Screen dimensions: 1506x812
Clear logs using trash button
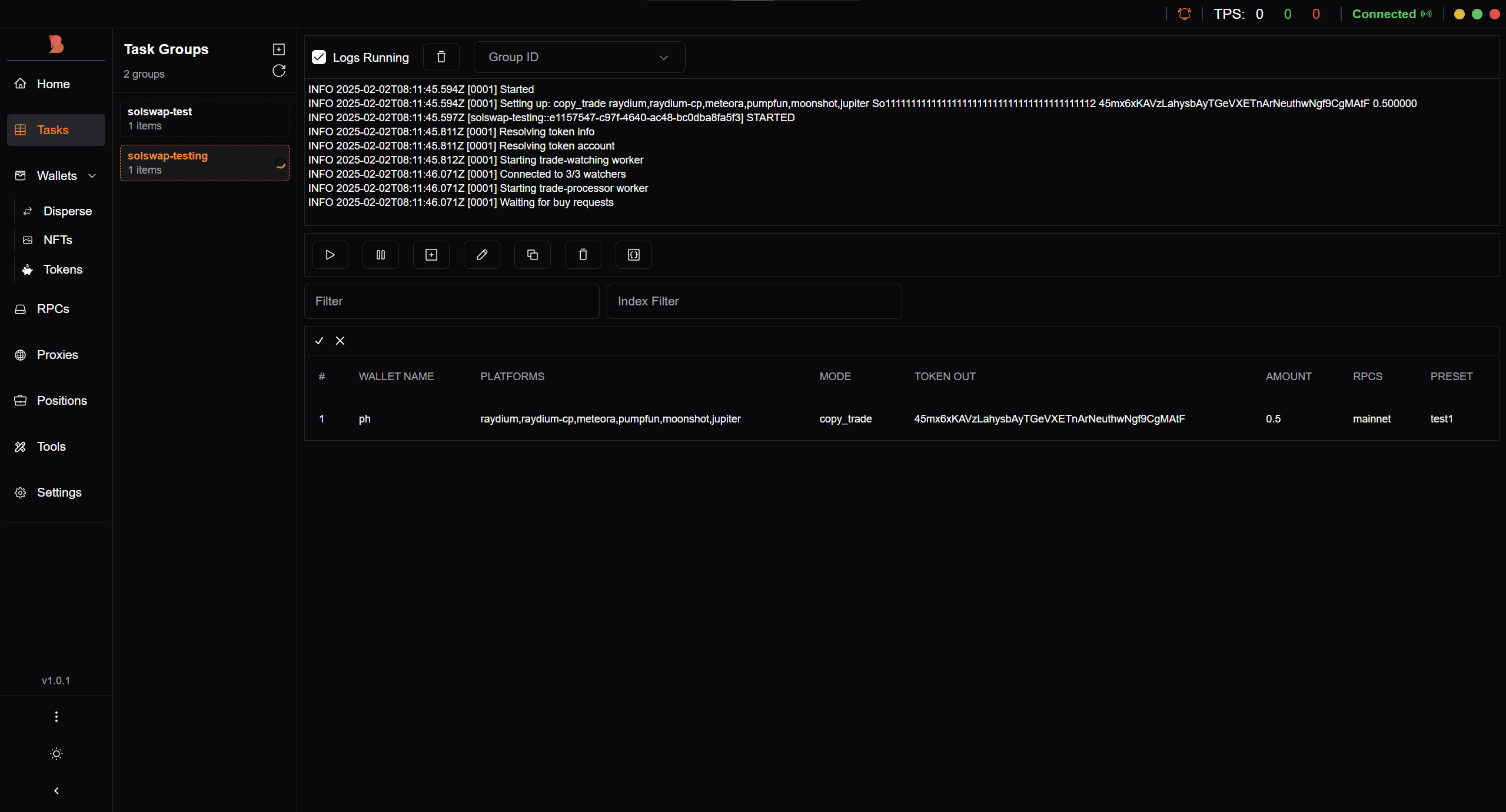441,57
